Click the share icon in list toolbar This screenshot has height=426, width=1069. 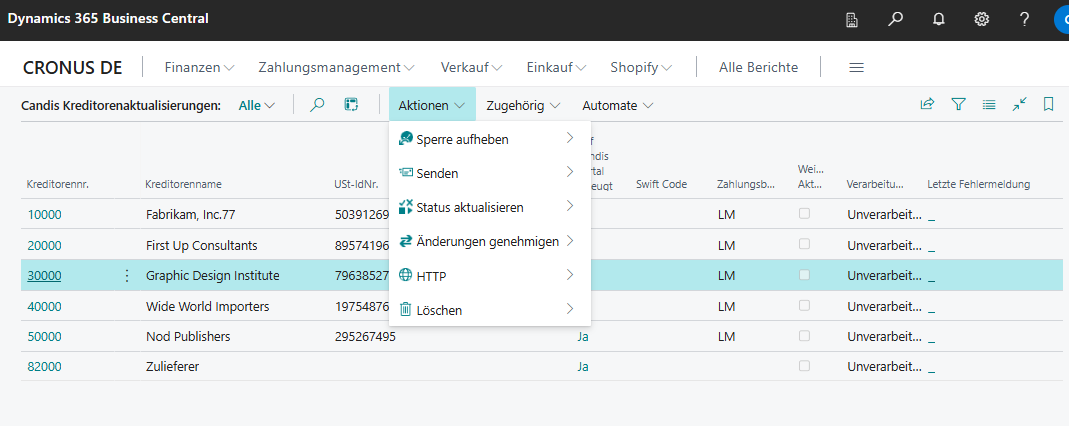[x=927, y=104]
